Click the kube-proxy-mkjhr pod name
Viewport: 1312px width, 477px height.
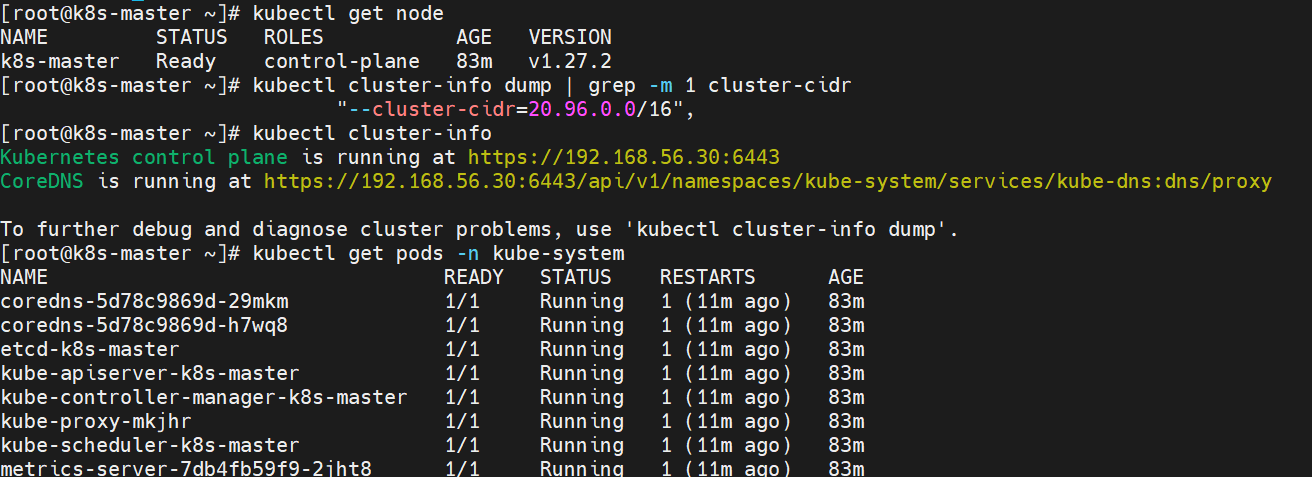click(96, 421)
